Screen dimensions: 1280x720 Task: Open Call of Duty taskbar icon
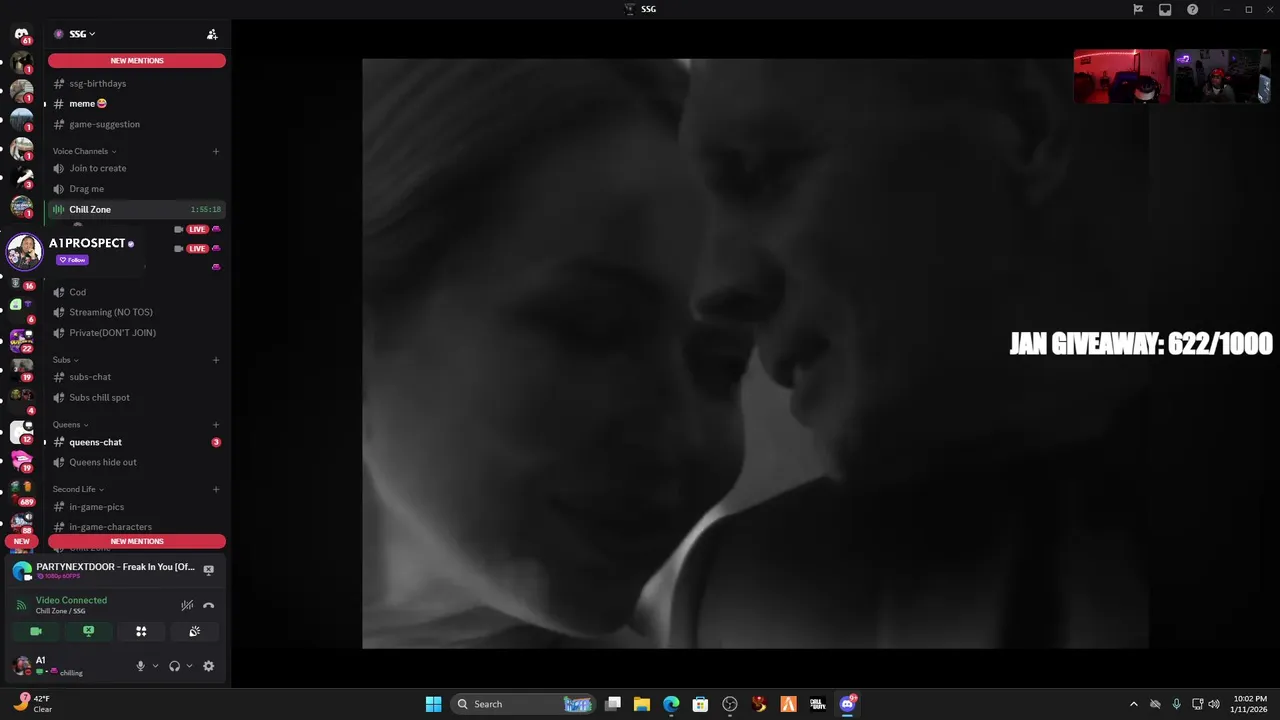(818, 704)
